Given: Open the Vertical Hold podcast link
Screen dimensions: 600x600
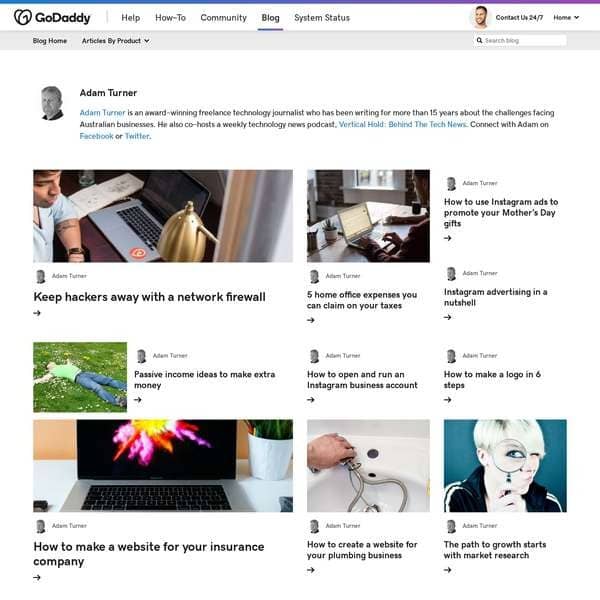Looking at the screenshot, I should tap(403, 124).
